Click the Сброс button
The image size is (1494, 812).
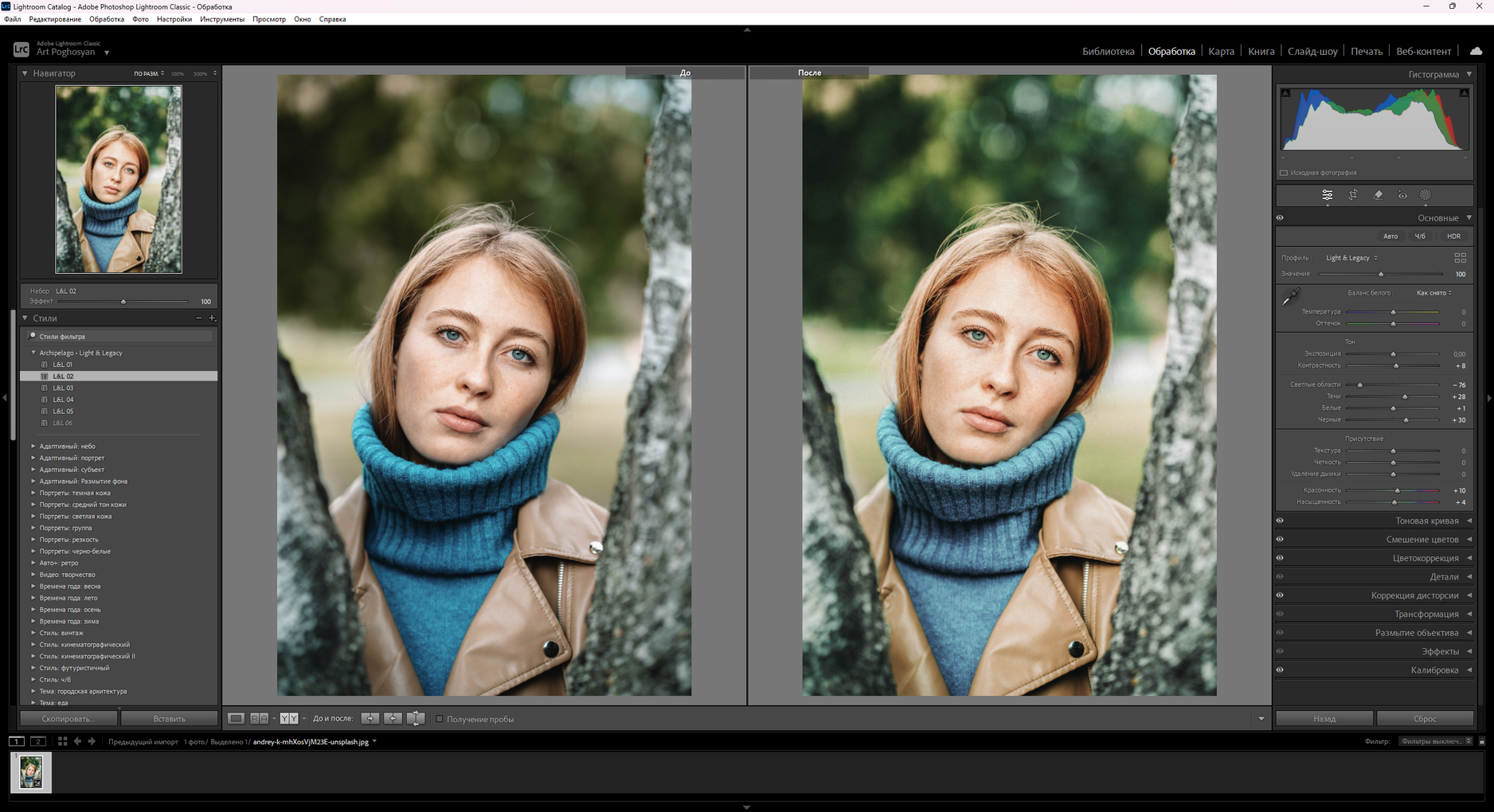click(1424, 719)
